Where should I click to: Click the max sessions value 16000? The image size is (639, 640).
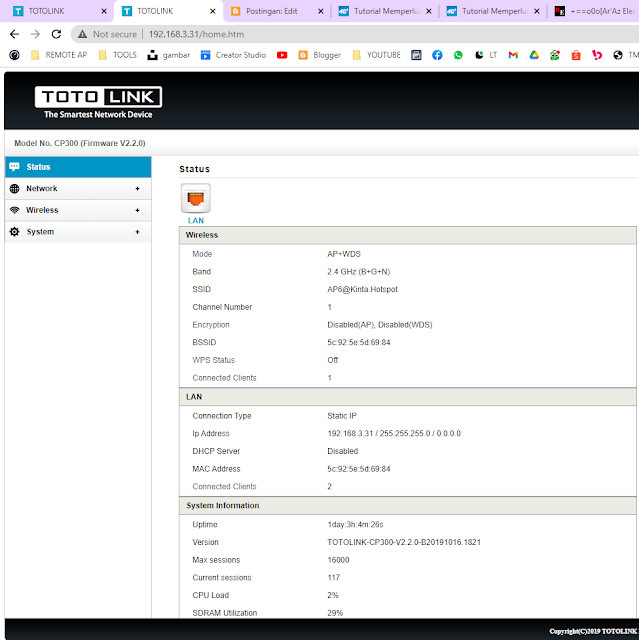click(x=338, y=560)
